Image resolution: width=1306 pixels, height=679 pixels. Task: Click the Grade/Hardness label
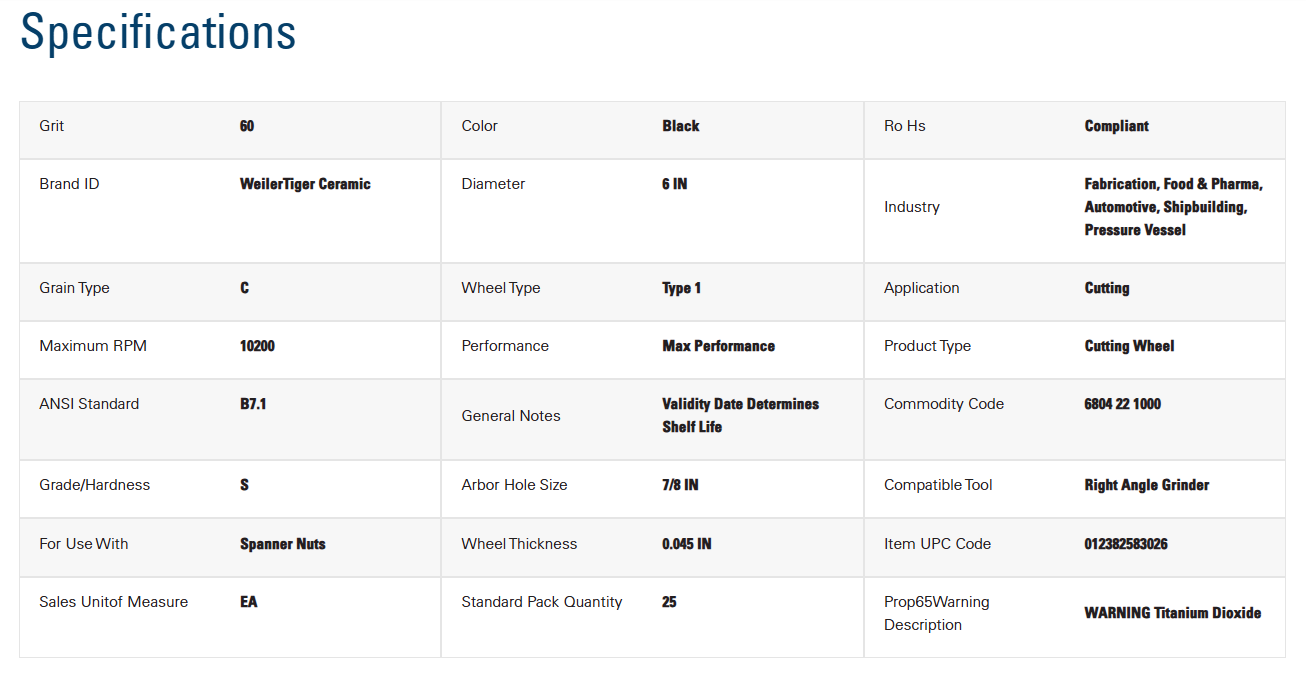coord(94,485)
